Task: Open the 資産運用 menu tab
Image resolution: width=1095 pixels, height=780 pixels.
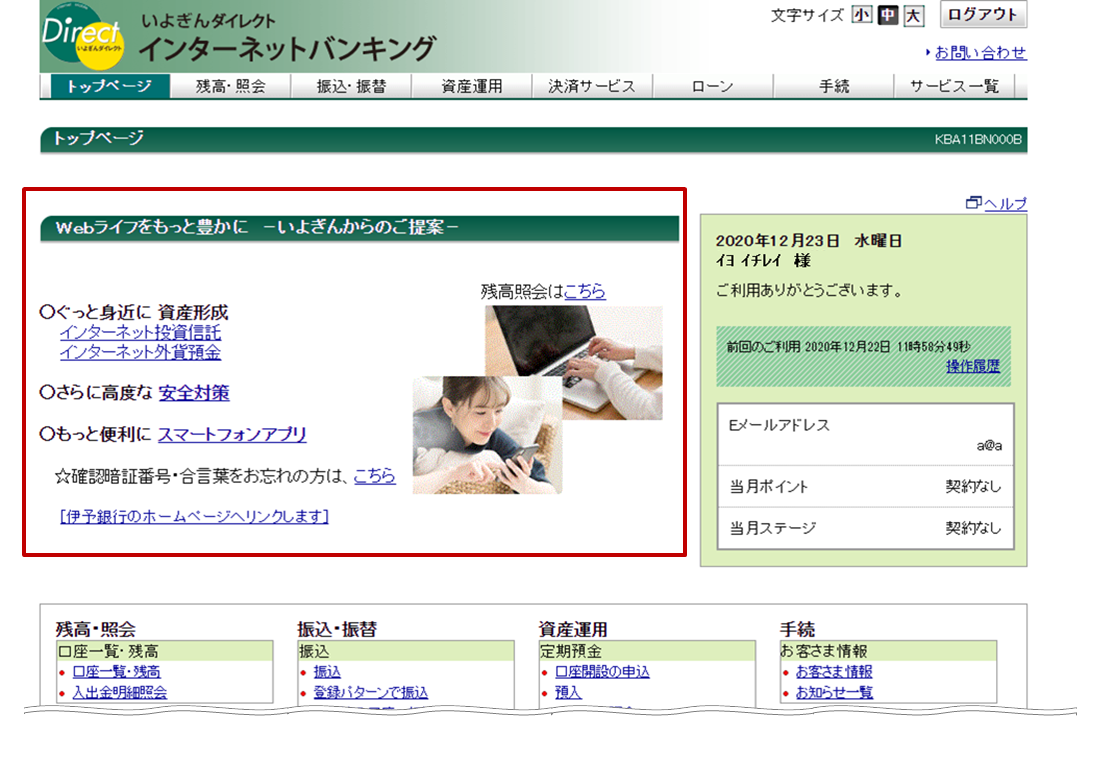Action: point(472,86)
